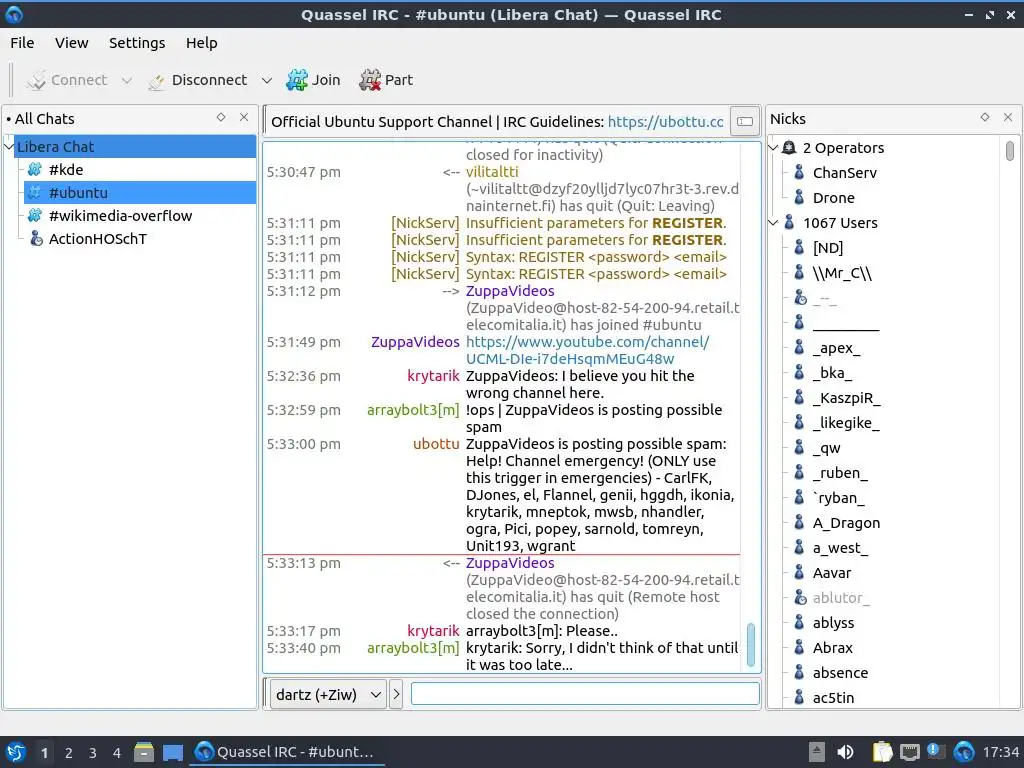This screenshot has height=768, width=1024.
Task: Select A_Dragon in the nick list
Action: (846, 523)
